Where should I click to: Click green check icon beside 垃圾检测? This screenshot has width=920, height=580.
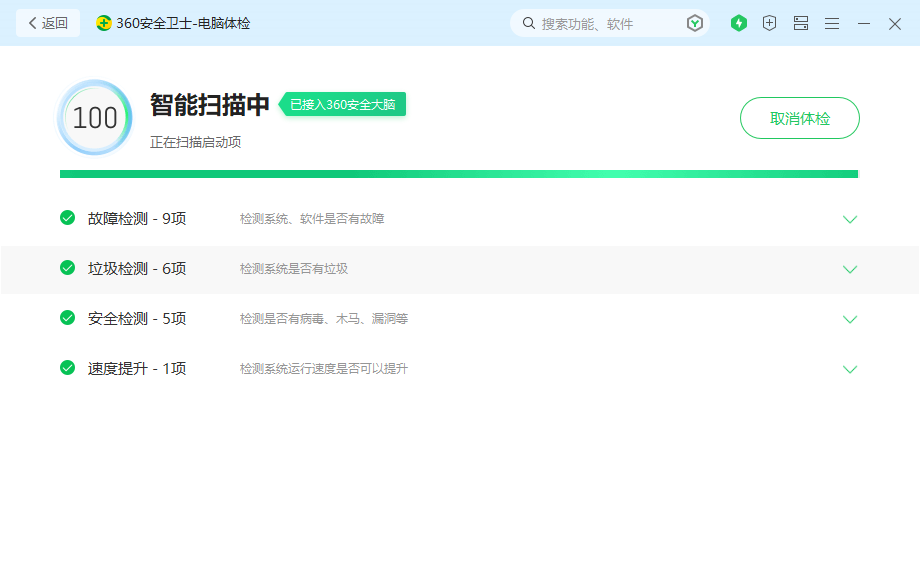(x=67, y=267)
